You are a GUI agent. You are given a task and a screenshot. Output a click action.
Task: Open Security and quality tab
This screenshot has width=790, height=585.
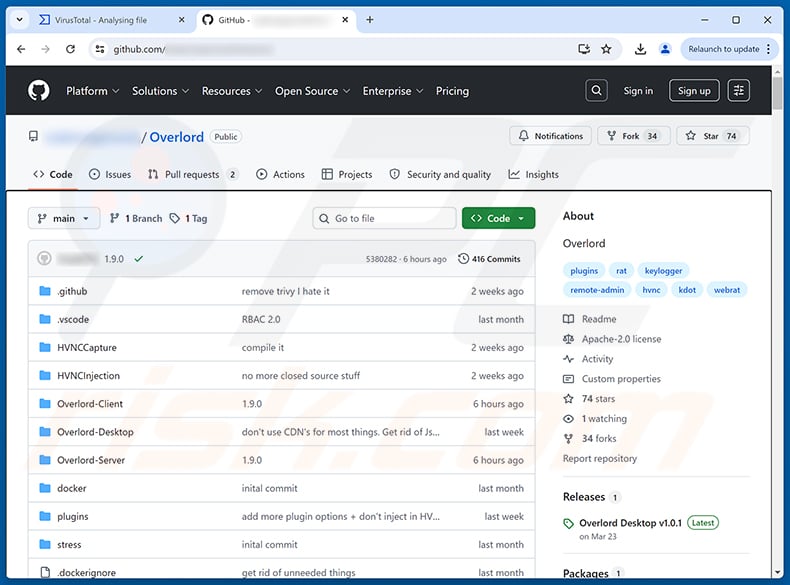[x=440, y=174]
